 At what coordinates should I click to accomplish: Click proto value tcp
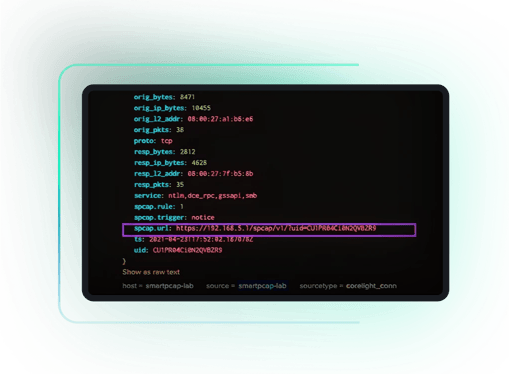(167, 141)
